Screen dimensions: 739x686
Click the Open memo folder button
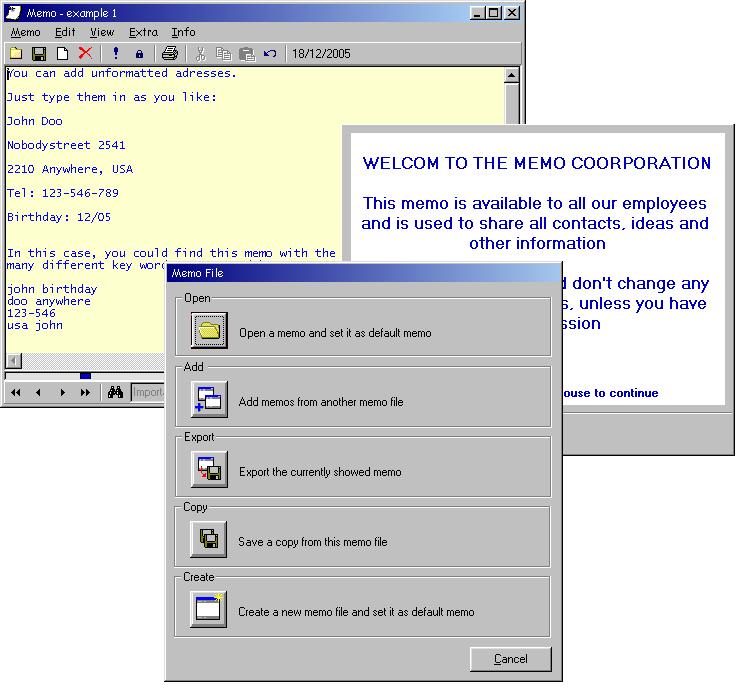(209, 330)
